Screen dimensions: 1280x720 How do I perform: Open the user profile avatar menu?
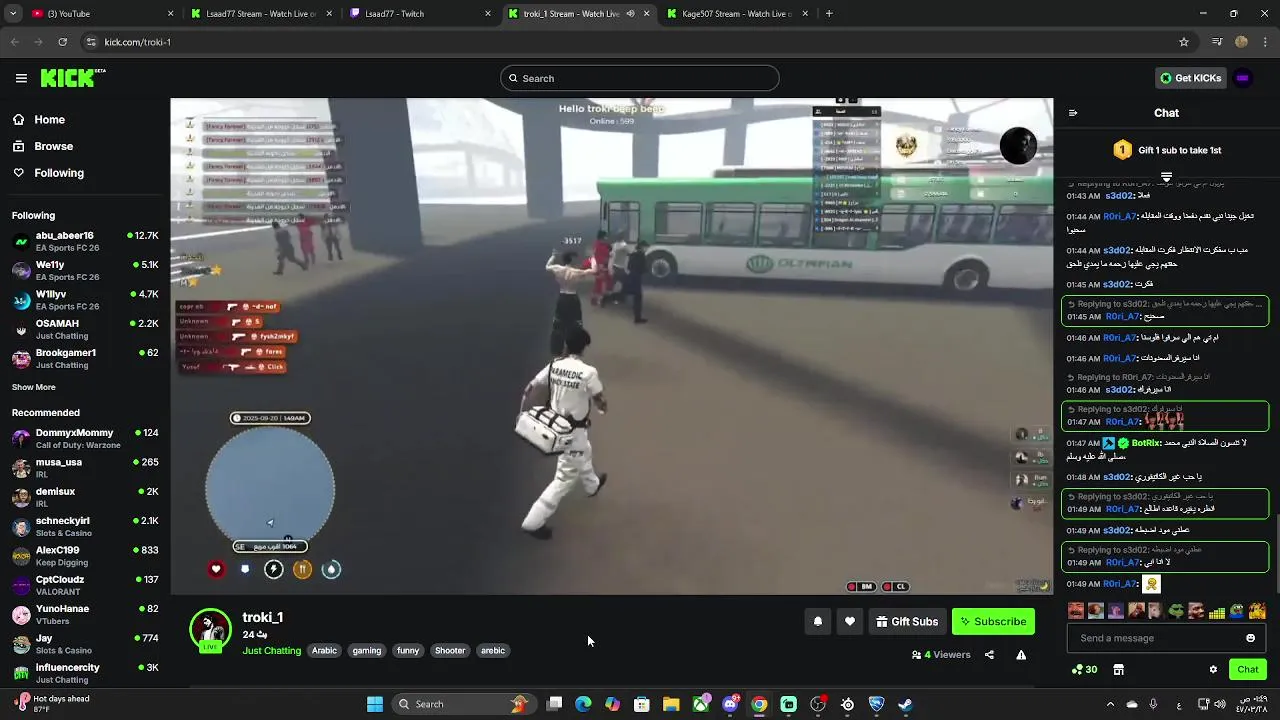click(1243, 78)
